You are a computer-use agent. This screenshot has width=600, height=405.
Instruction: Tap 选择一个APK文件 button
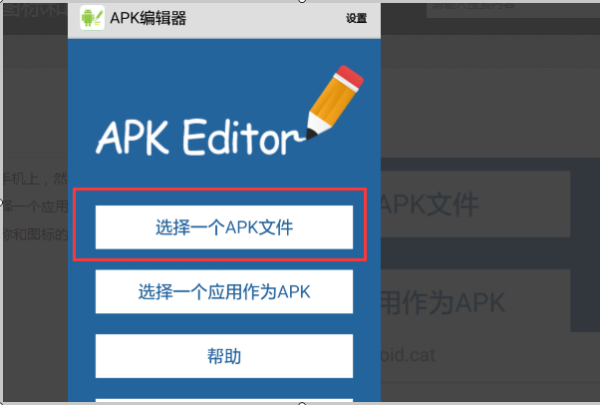tap(224, 227)
